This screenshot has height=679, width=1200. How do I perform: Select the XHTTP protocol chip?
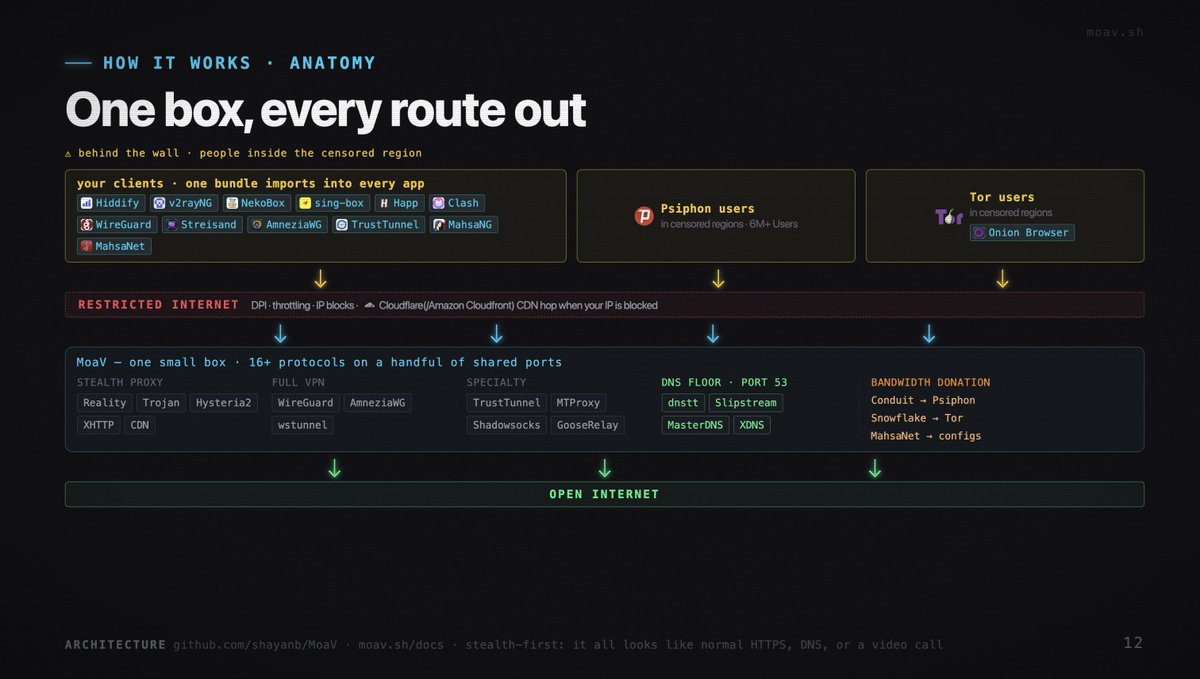point(98,425)
